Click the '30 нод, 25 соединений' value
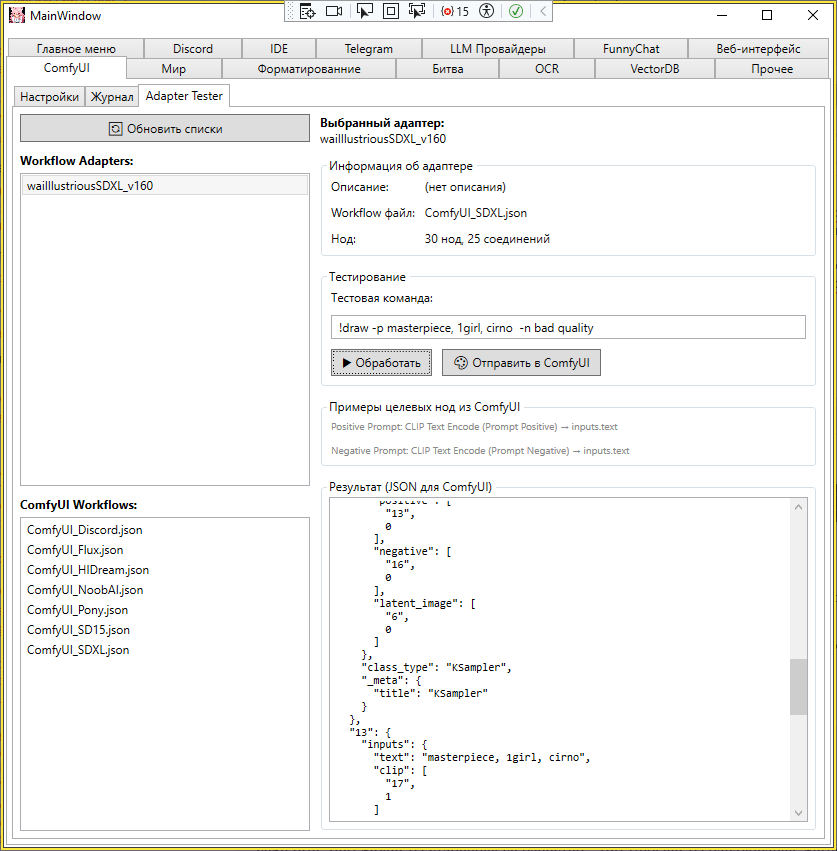 [x=487, y=239]
